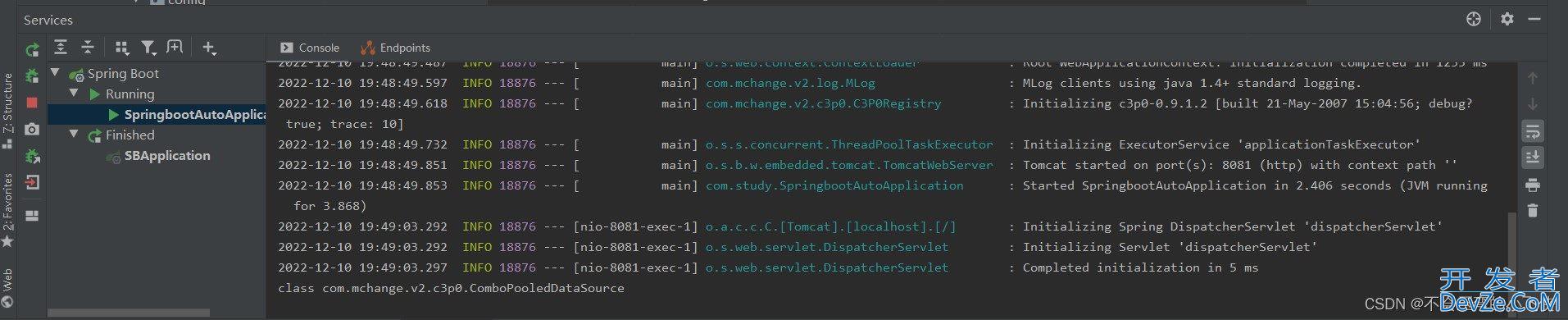Screen dimensions: 1568x320
Task: Click the 'Completed initialization in 5 ms' message
Action: (x=1140, y=267)
